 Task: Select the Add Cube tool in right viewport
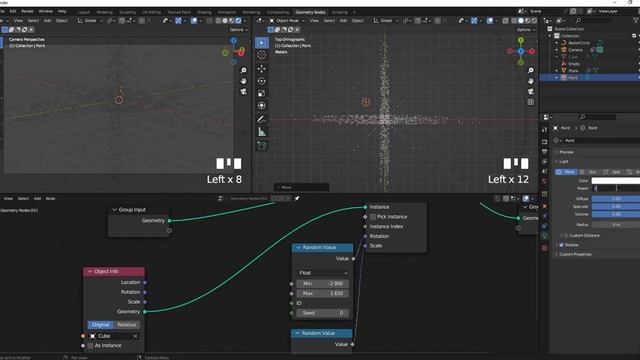[262, 145]
